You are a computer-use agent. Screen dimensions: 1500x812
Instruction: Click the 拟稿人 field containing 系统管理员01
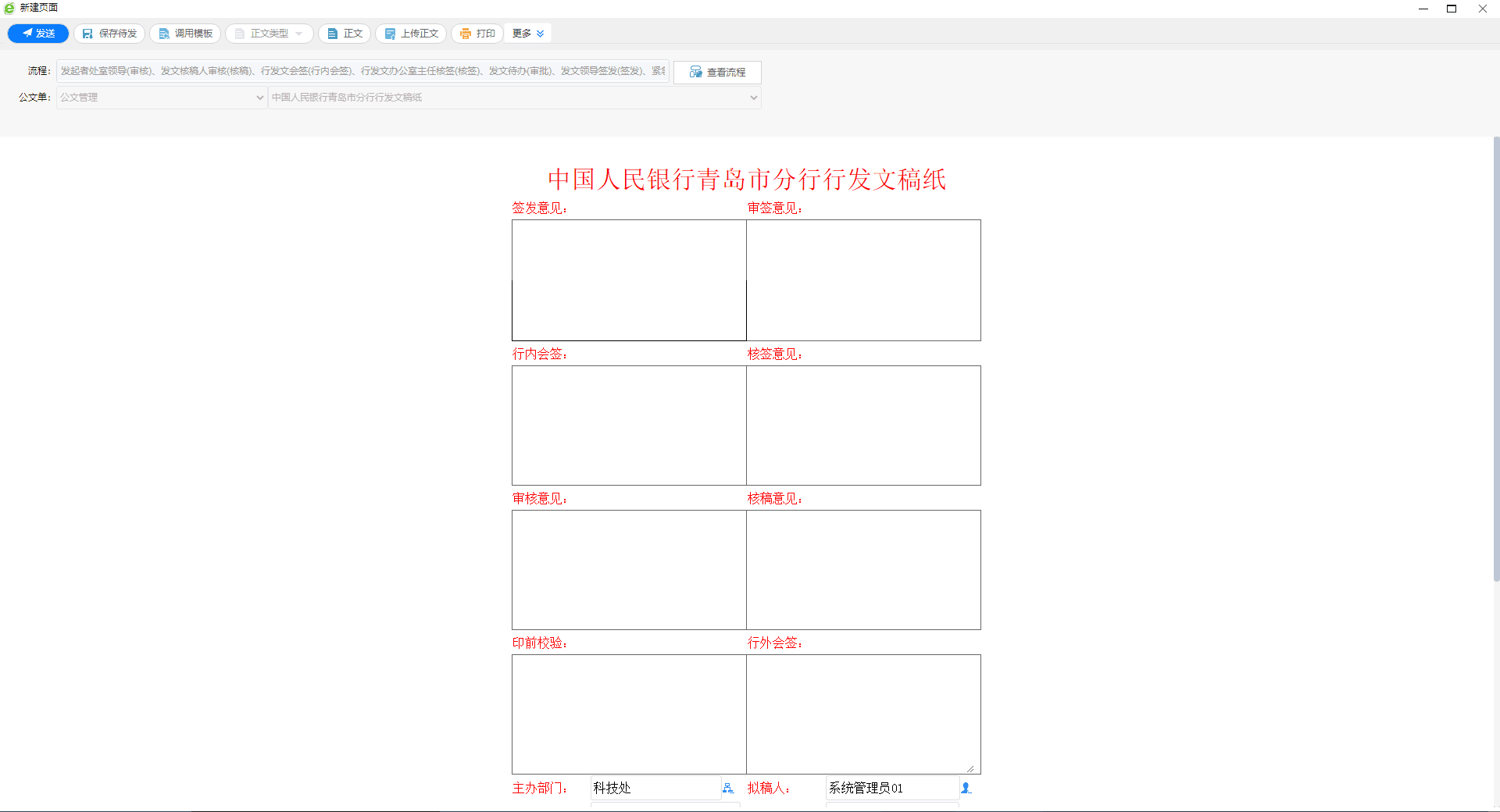click(892, 788)
